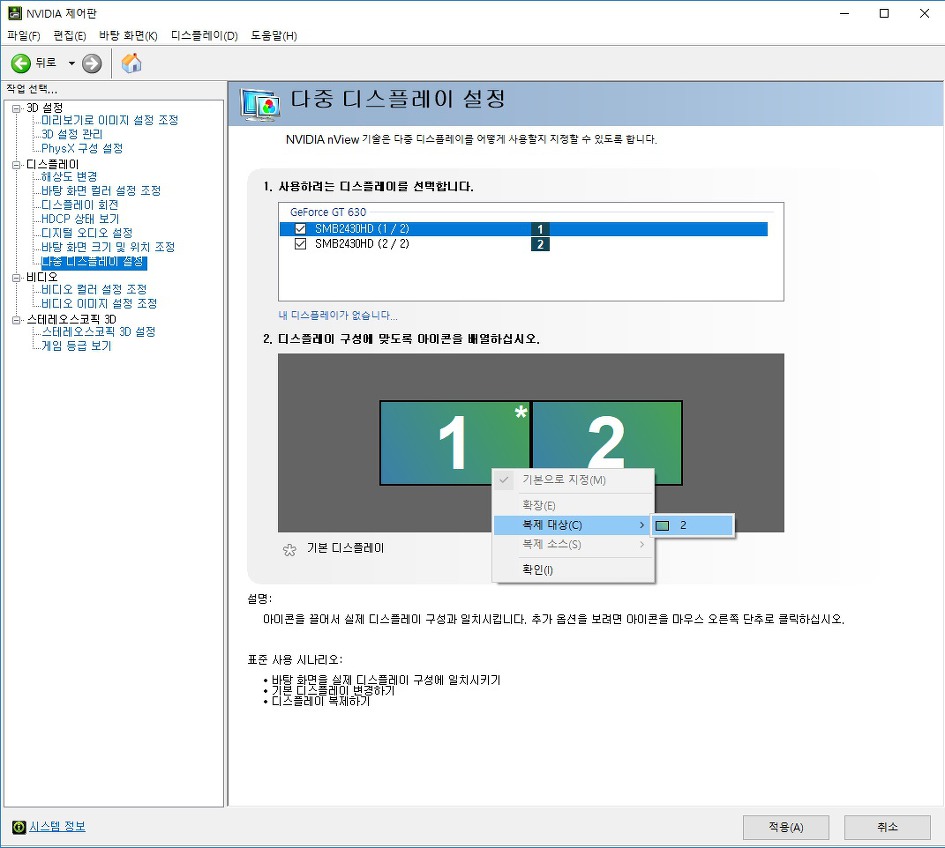Expand the 복제 대상(C) submenu arrow
This screenshot has height=848, width=945.
(642, 526)
